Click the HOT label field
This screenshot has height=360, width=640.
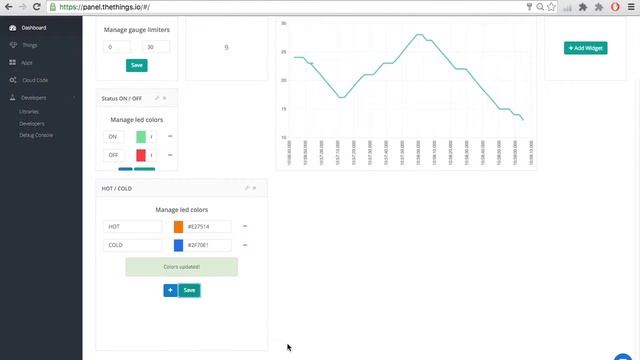(x=132, y=227)
